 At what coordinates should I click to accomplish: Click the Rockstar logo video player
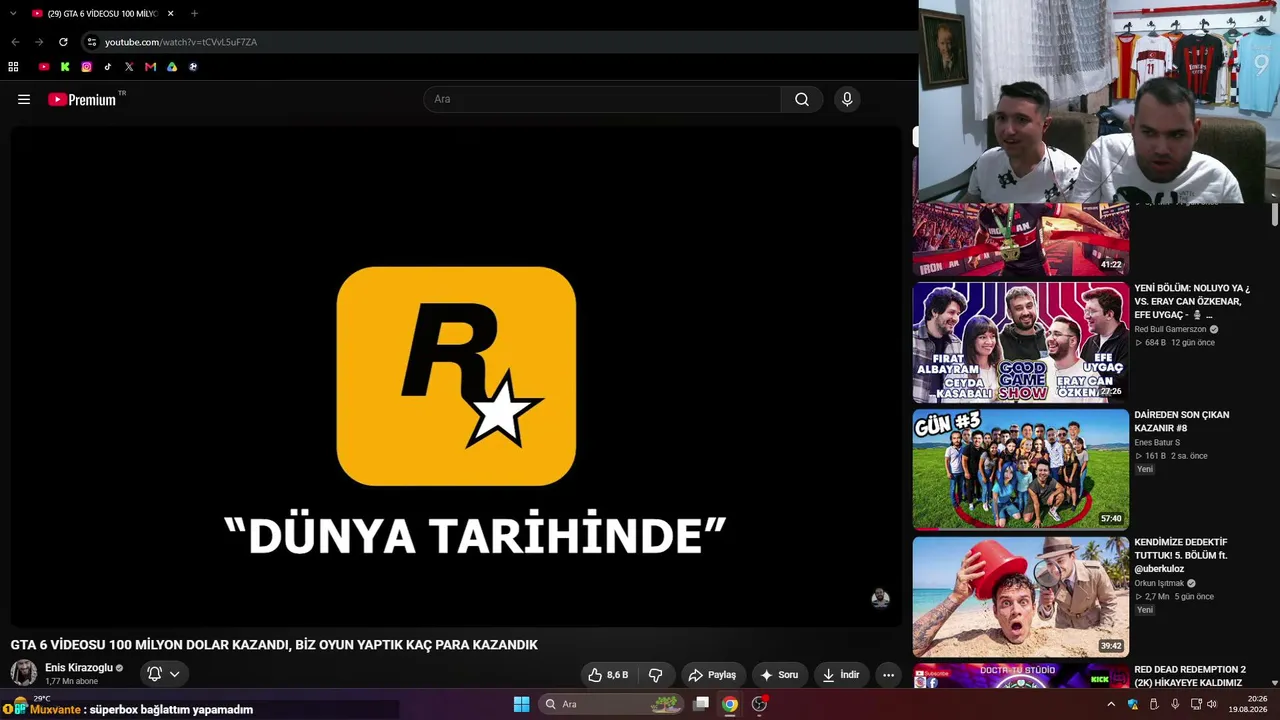click(x=456, y=376)
